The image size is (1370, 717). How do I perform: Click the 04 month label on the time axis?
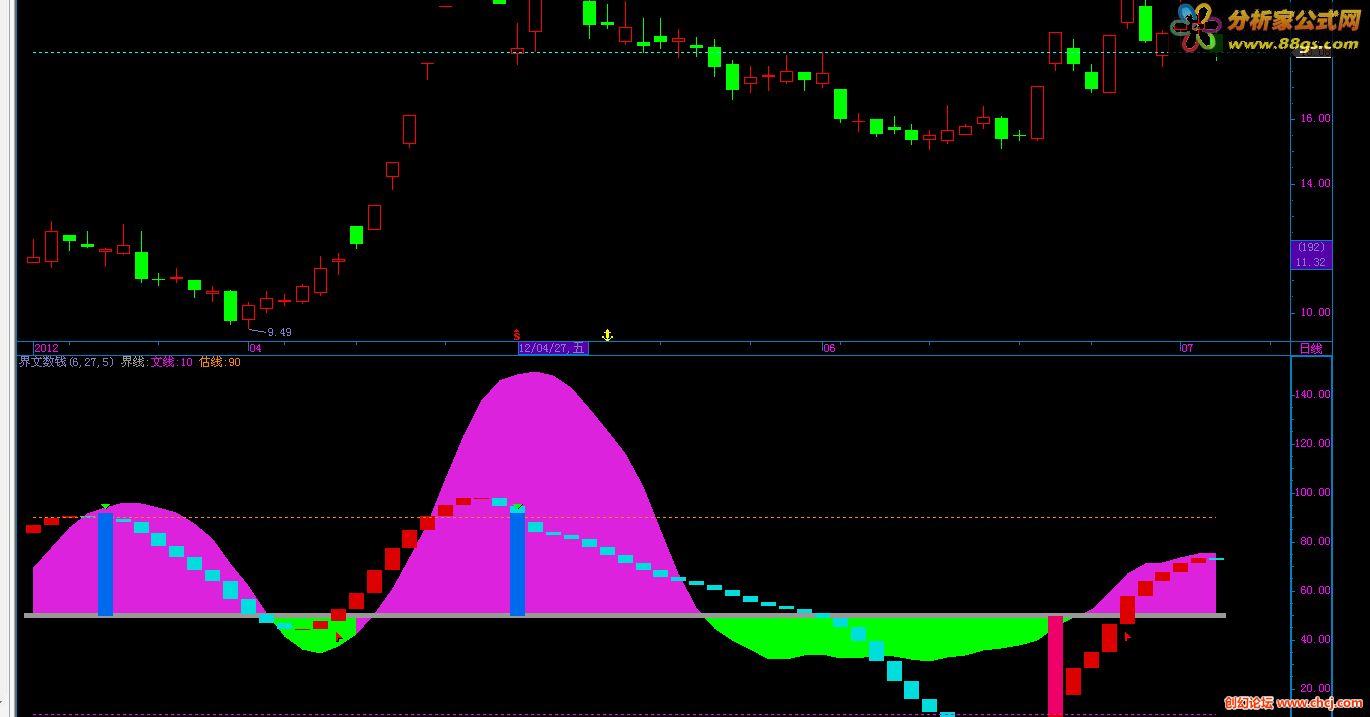point(255,348)
